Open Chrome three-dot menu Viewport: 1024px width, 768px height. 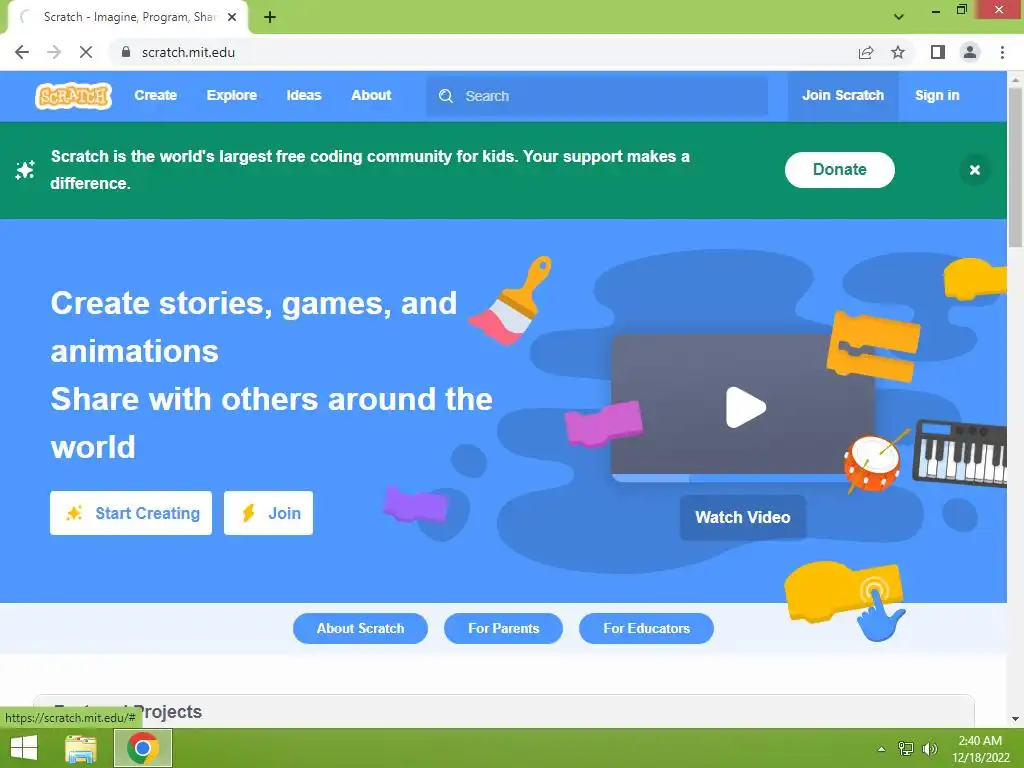pos(1002,52)
